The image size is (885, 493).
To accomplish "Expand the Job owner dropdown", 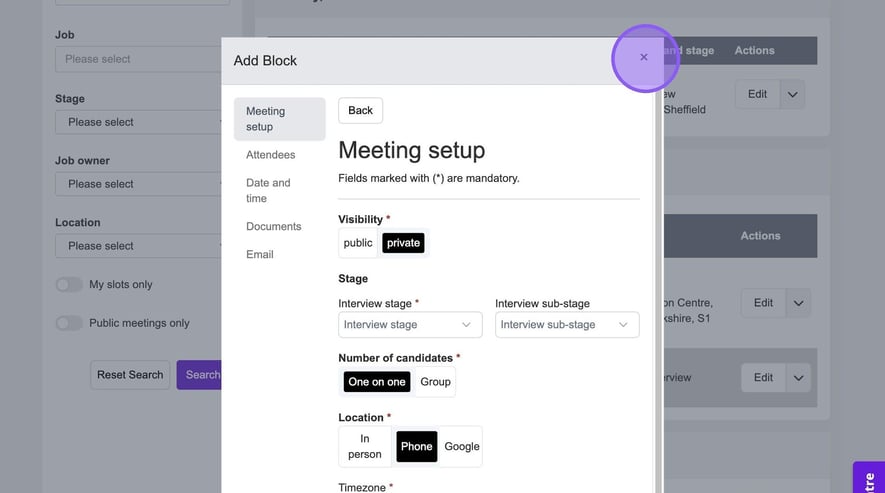I will [x=140, y=184].
